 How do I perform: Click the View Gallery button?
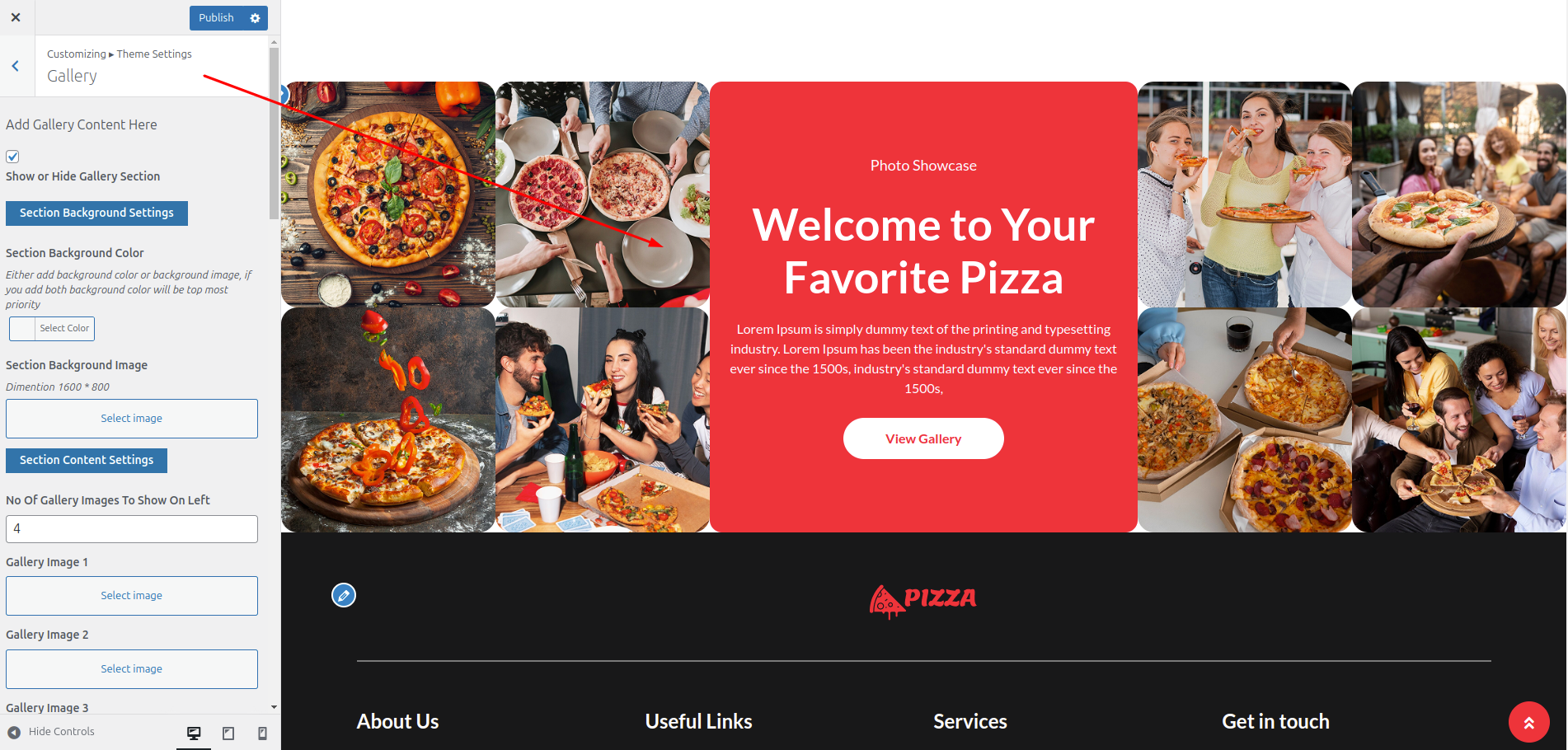(923, 438)
